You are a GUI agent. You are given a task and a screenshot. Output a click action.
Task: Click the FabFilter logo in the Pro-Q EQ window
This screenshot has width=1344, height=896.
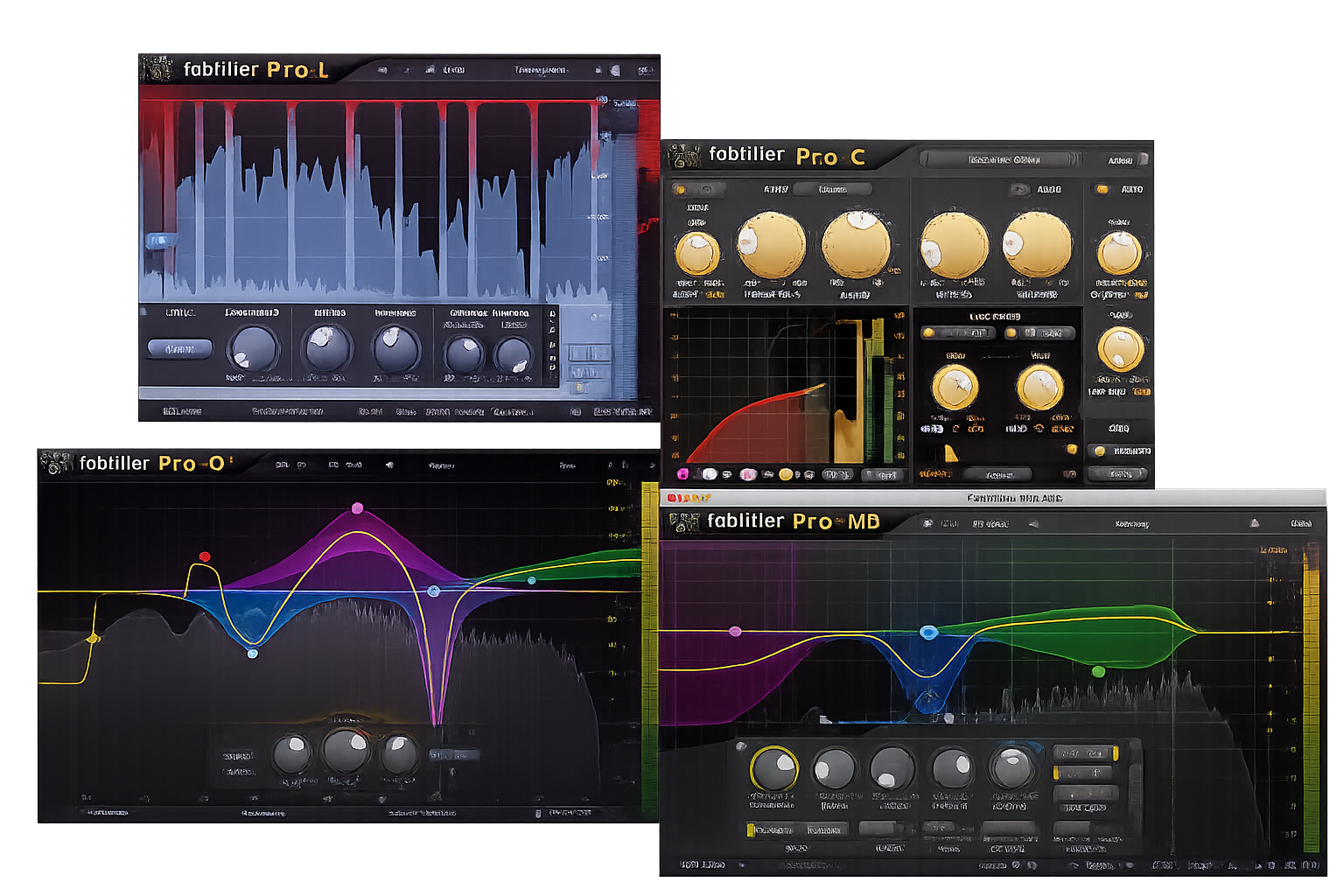pos(56,463)
